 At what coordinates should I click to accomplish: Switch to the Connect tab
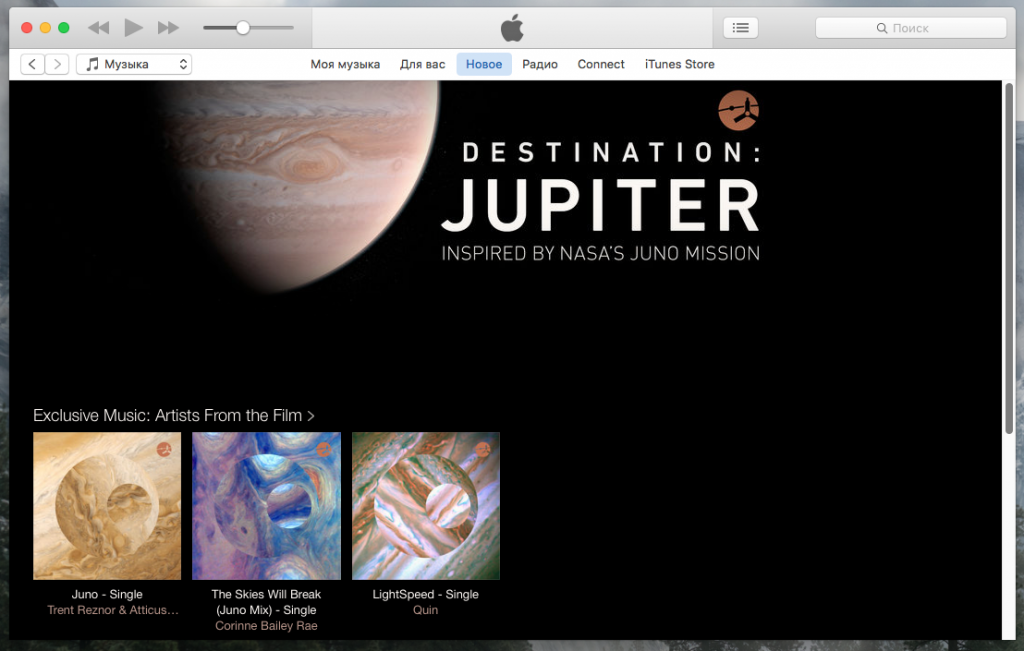tap(601, 64)
